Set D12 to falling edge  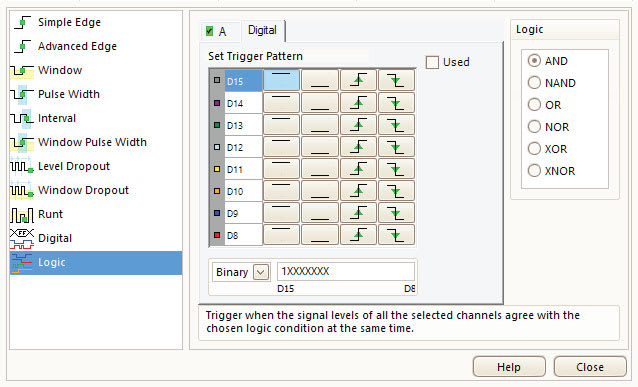396,146
